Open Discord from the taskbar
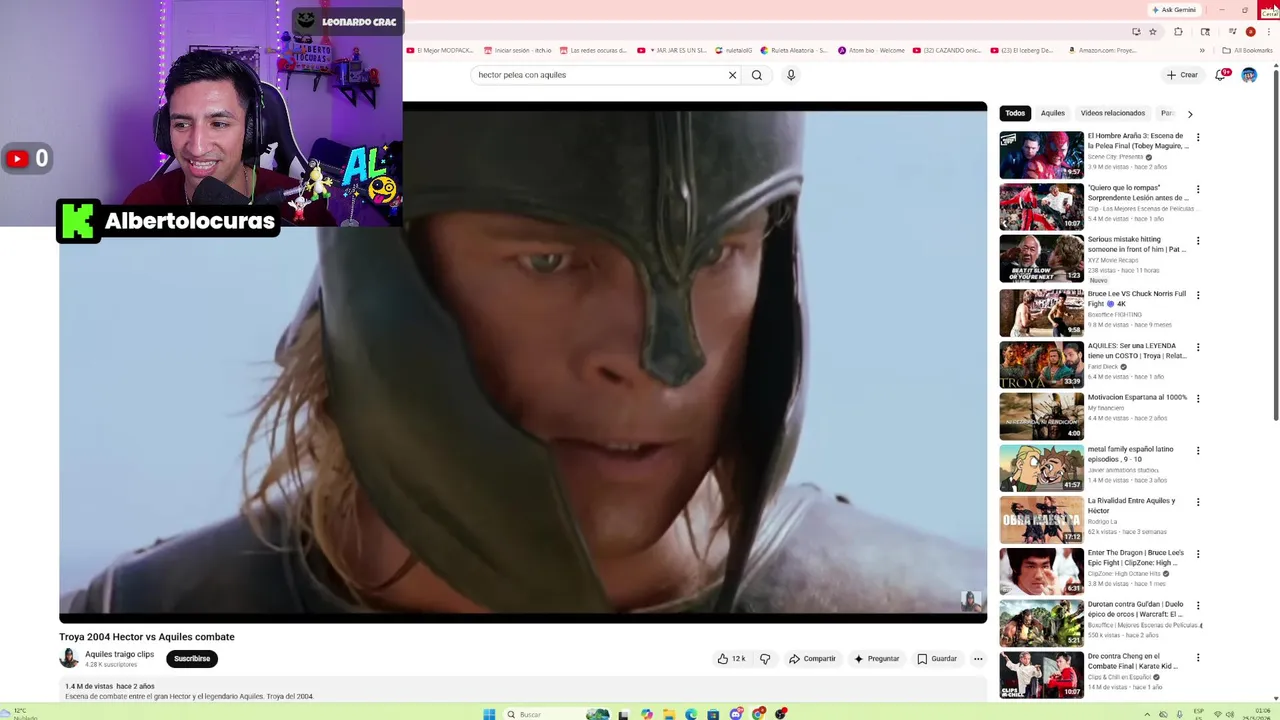The height and width of the screenshot is (720, 1280). click(736, 714)
